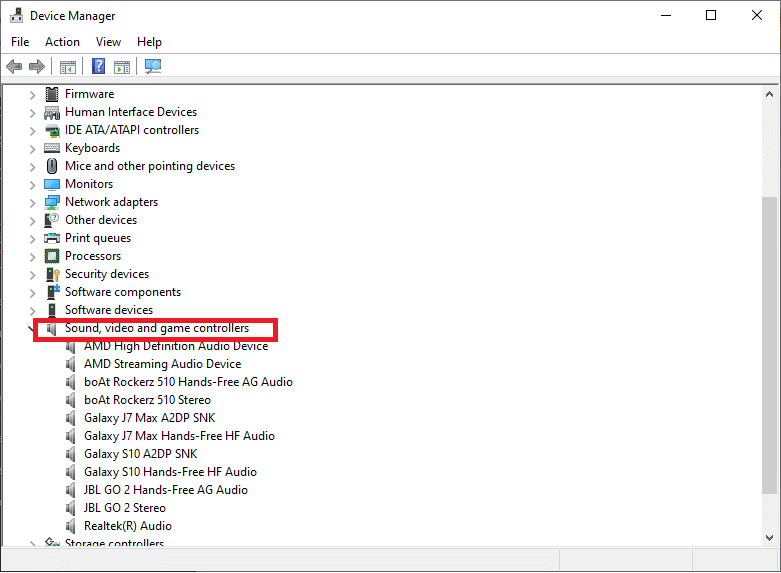The image size is (781, 573).
Task: Select AMD High Definition Audio Device
Action: tap(176, 346)
